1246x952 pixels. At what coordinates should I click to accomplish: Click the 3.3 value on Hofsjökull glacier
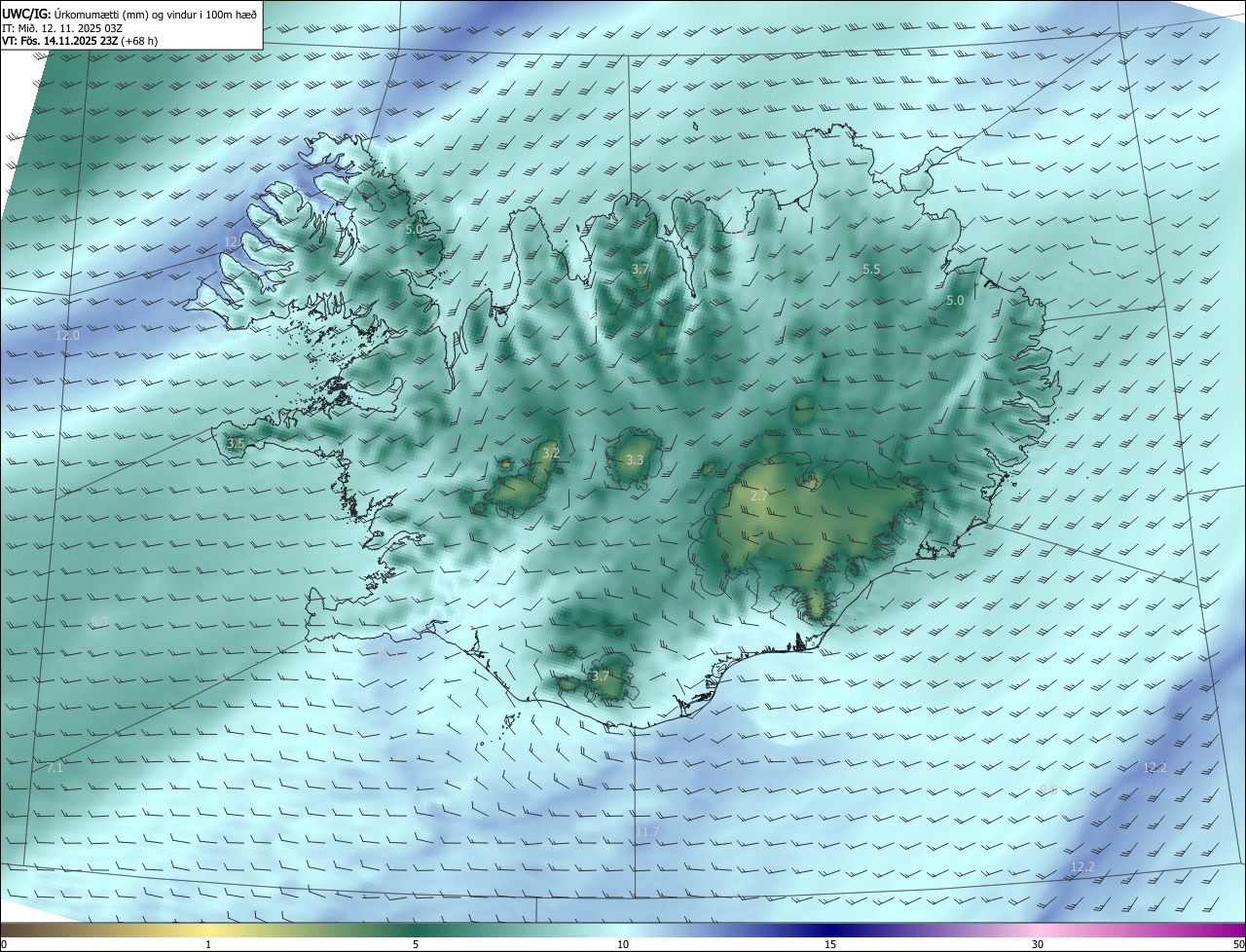635,459
